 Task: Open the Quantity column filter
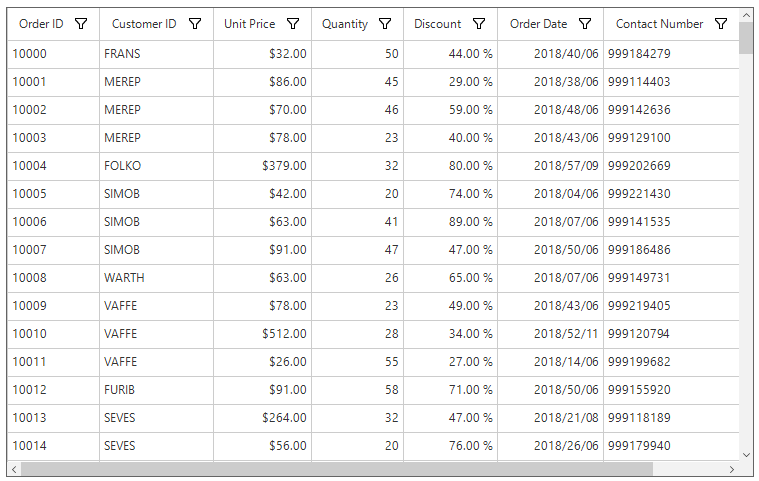tap(385, 24)
